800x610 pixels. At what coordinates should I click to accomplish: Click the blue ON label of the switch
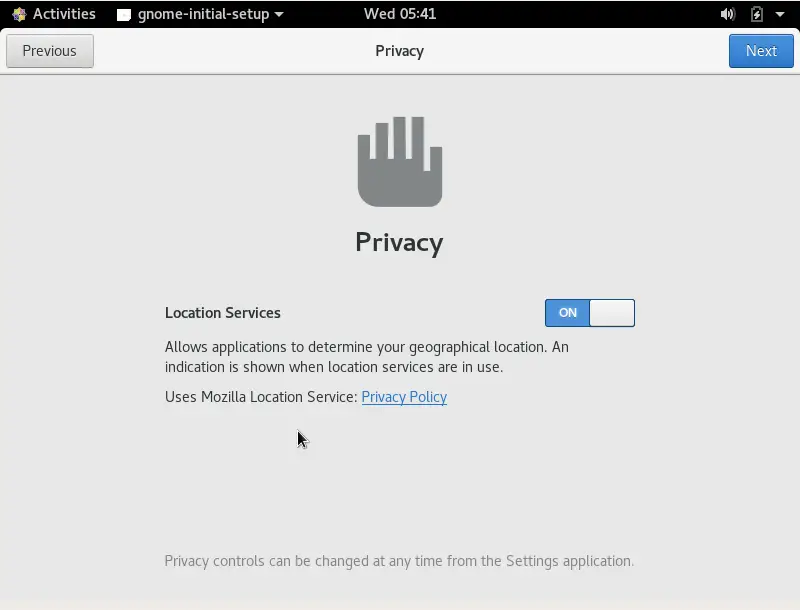pyautogui.click(x=567, y=313)
